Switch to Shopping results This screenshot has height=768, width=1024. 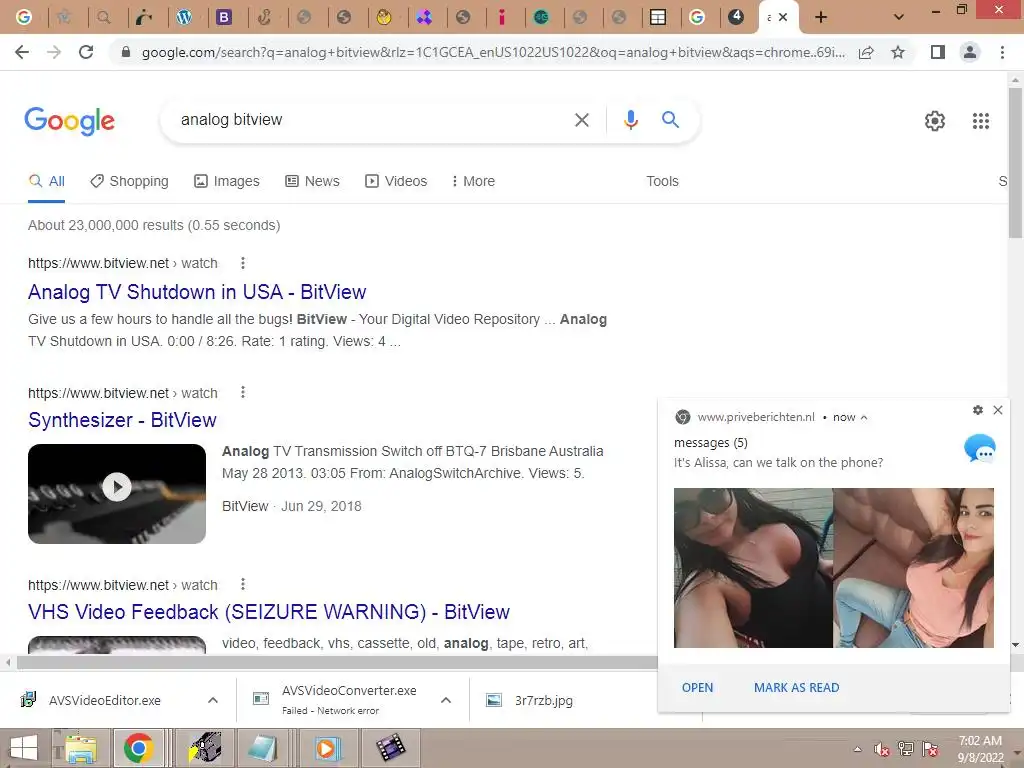[129, 182]
